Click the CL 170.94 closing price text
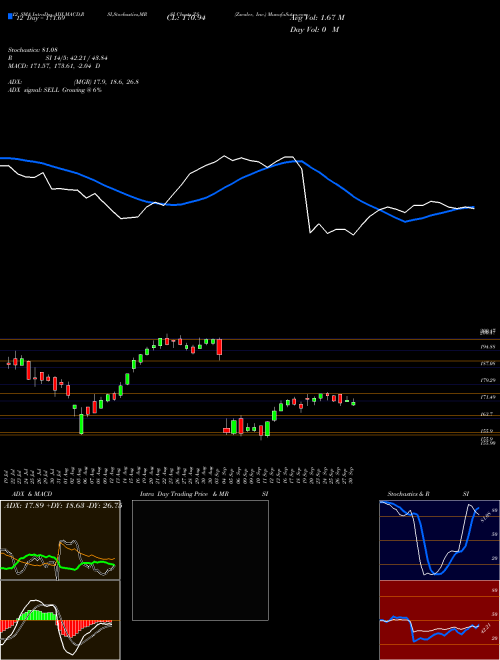500x660 pixels. [x=186, y=18]
